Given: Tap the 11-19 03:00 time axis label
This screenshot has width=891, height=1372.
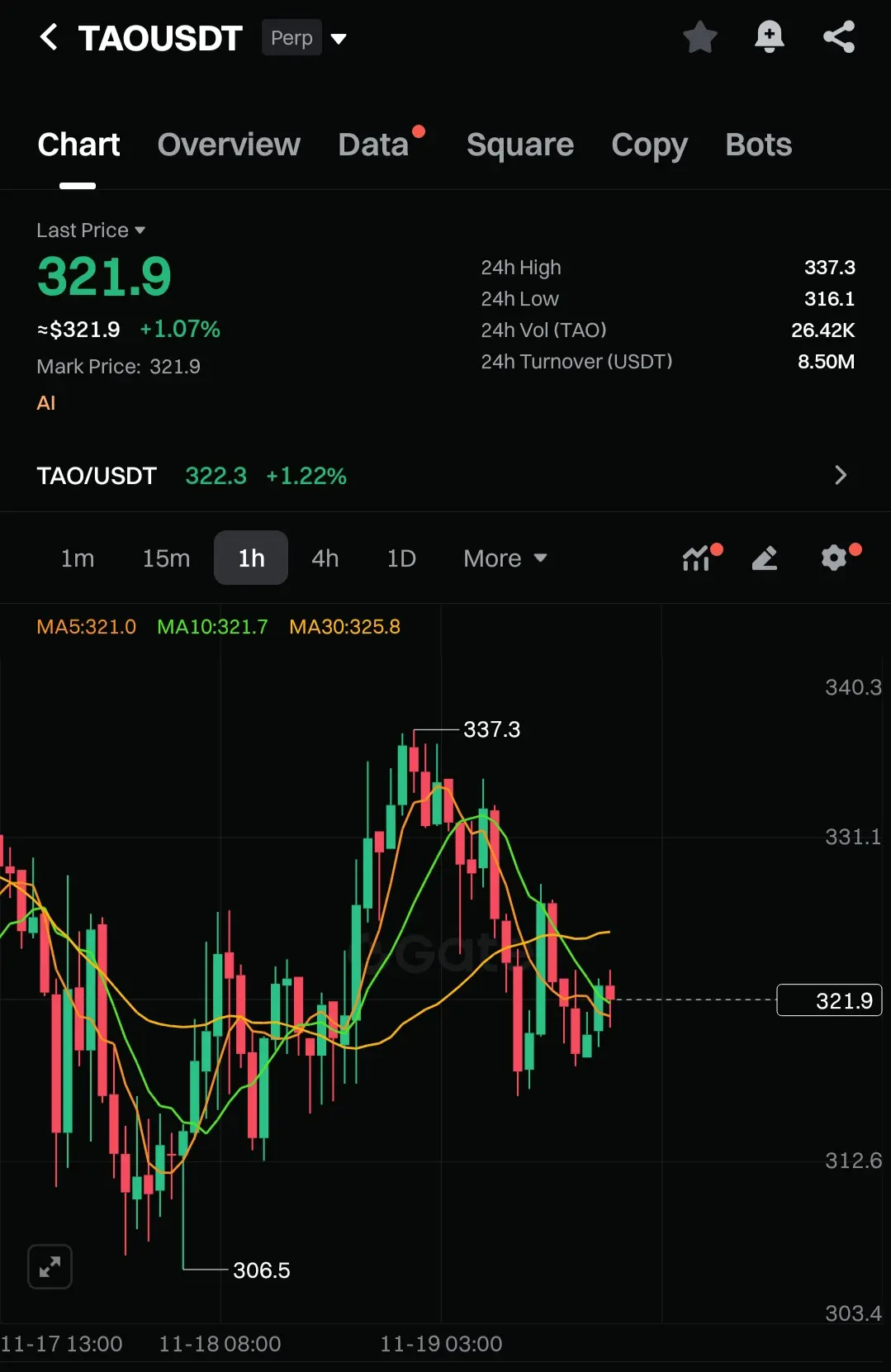Looking at the screenshot, I should coord(441,1344).
